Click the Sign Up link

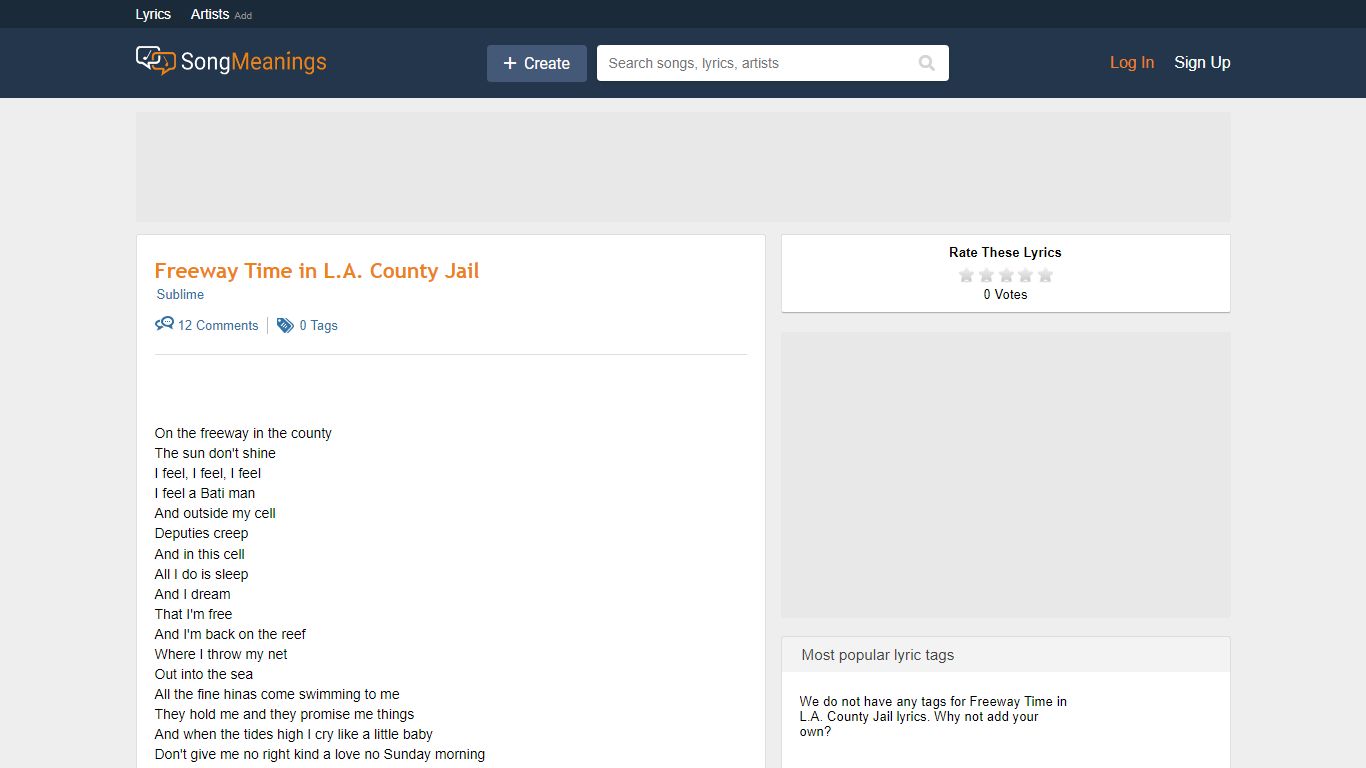[x=1202, y=62]
